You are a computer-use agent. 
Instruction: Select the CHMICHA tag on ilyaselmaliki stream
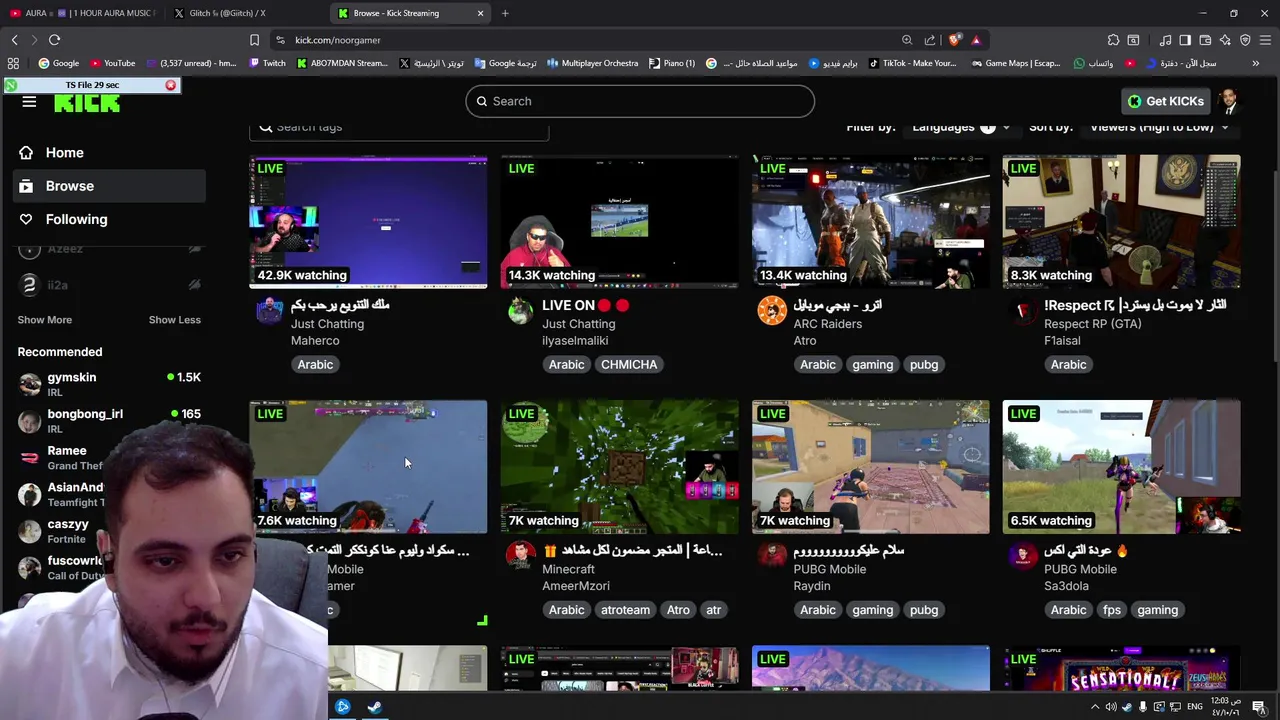(629, 365)
